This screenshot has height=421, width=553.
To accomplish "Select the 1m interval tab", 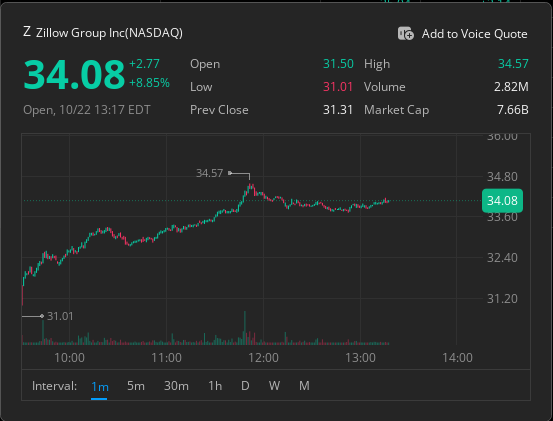I will tap(99, 386).
